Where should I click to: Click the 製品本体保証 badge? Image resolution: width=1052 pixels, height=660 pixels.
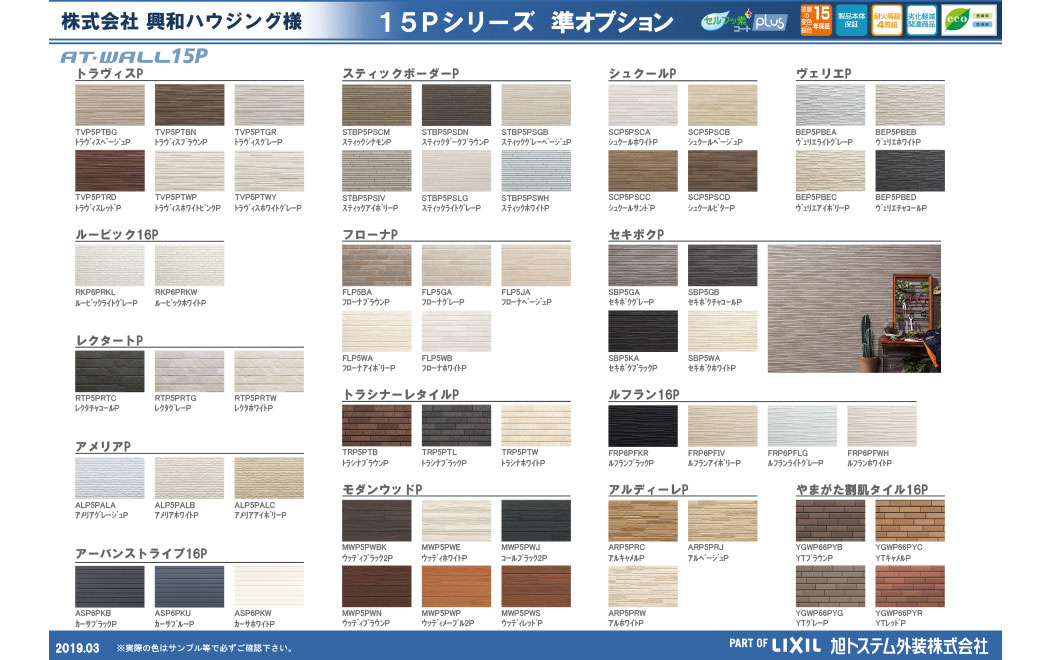click(851, 20)
